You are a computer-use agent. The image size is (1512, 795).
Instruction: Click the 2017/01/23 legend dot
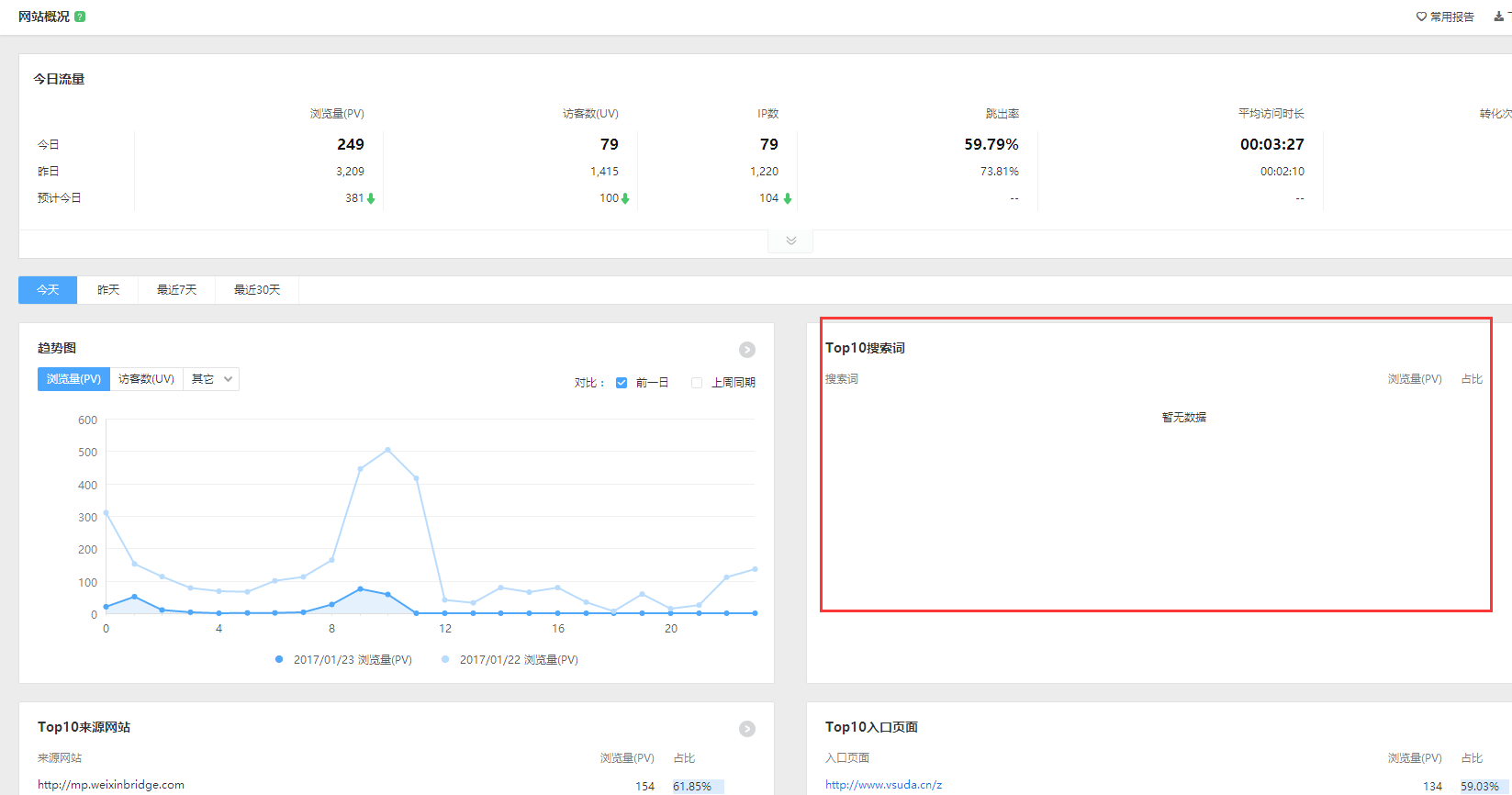pos(279,659)
